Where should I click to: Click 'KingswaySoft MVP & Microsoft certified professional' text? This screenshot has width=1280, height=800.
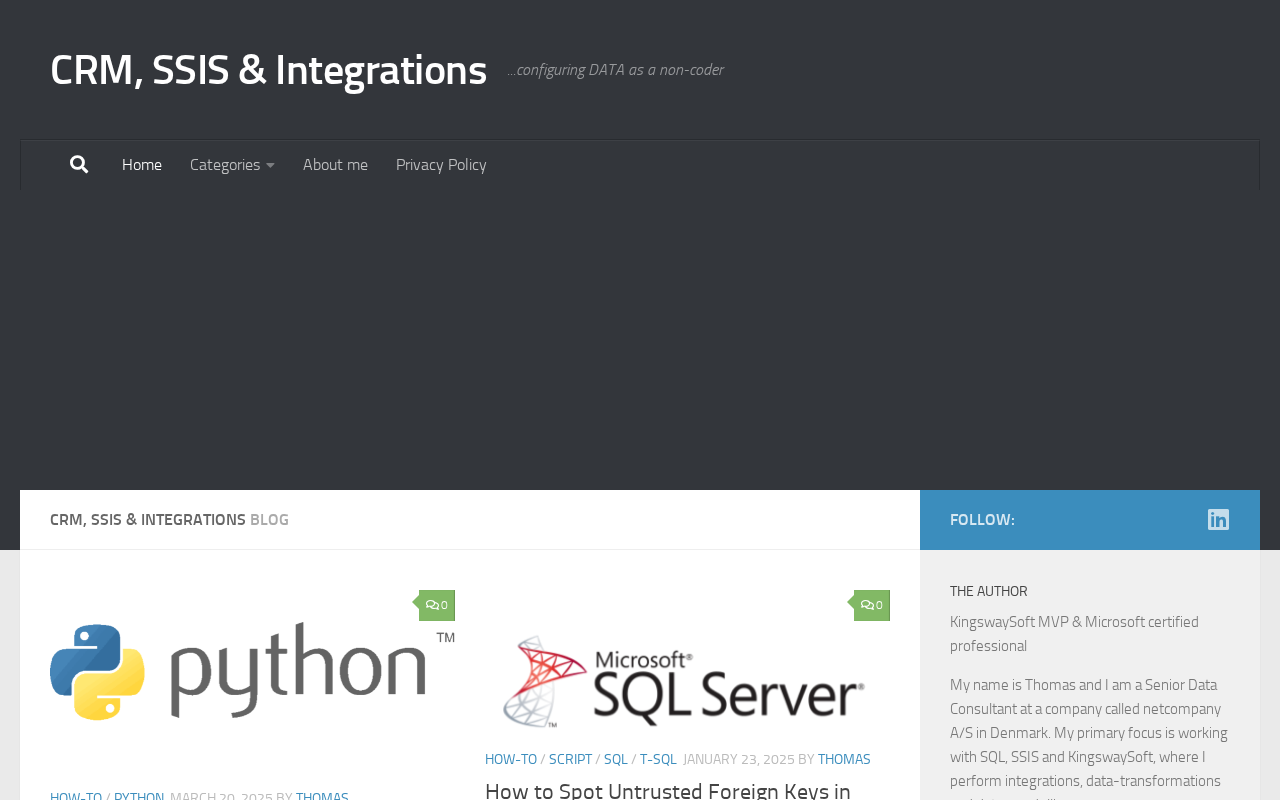(x=1074, y=634)
